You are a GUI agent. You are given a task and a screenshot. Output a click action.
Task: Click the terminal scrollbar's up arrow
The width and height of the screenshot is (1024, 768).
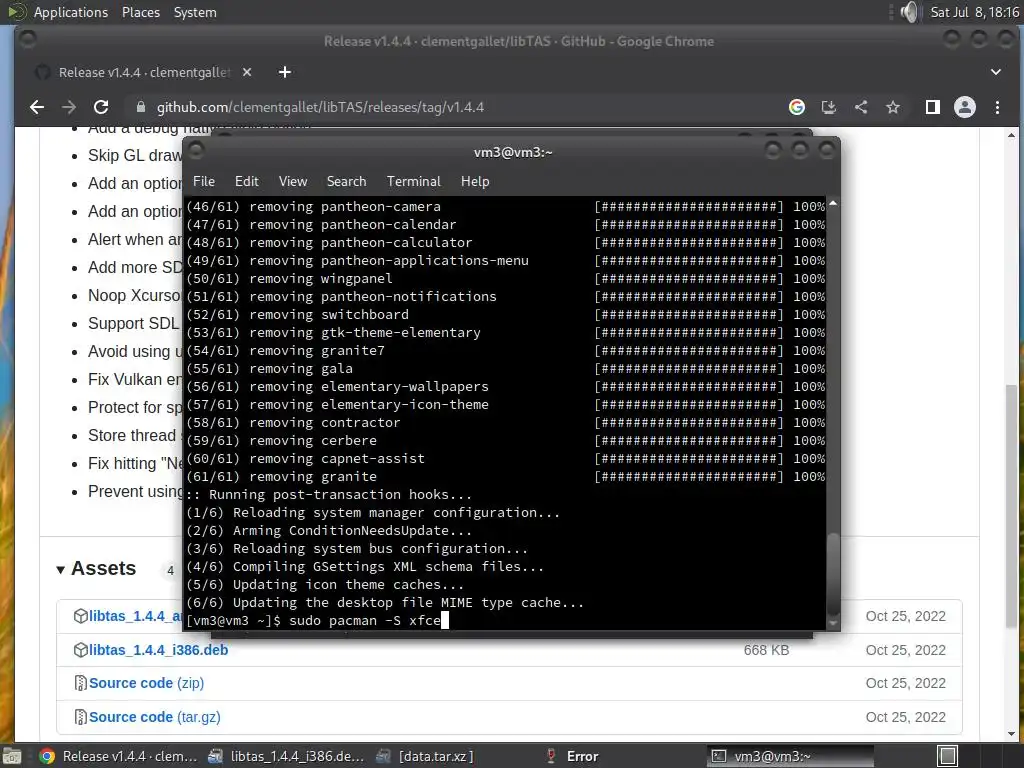[x=833, y=204]
